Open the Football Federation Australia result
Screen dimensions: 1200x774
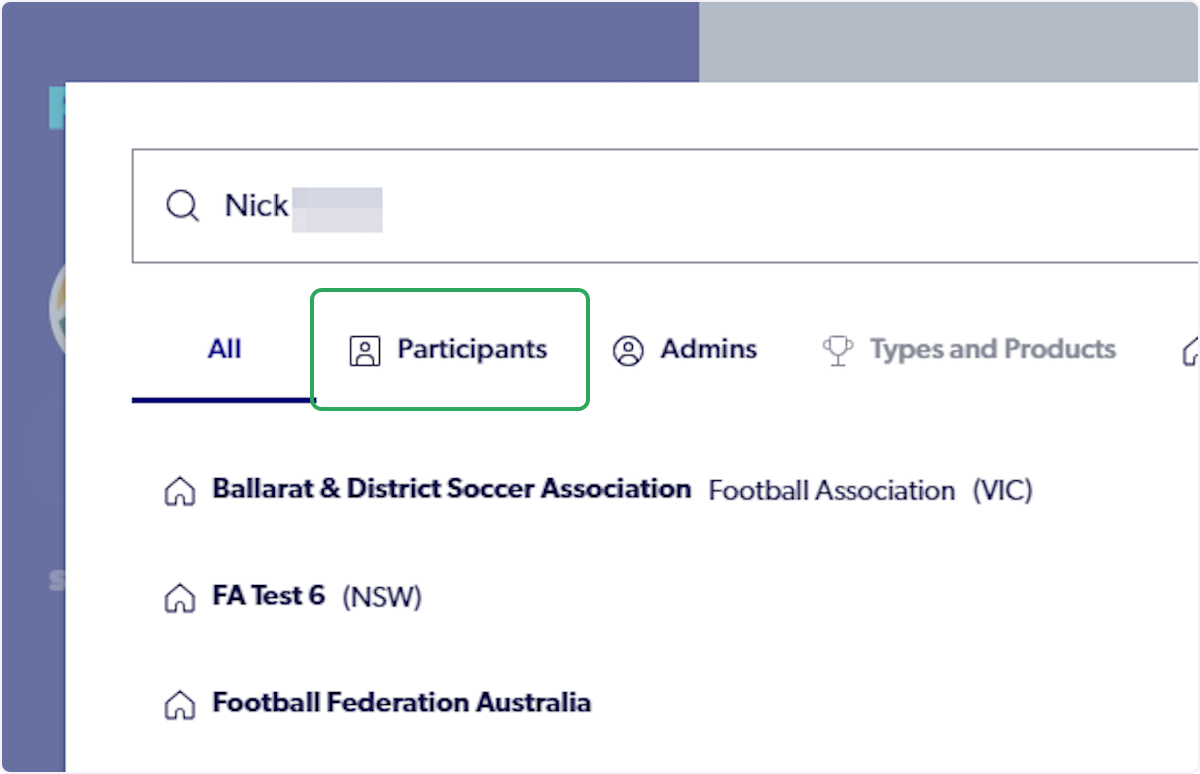pos(401,702)
